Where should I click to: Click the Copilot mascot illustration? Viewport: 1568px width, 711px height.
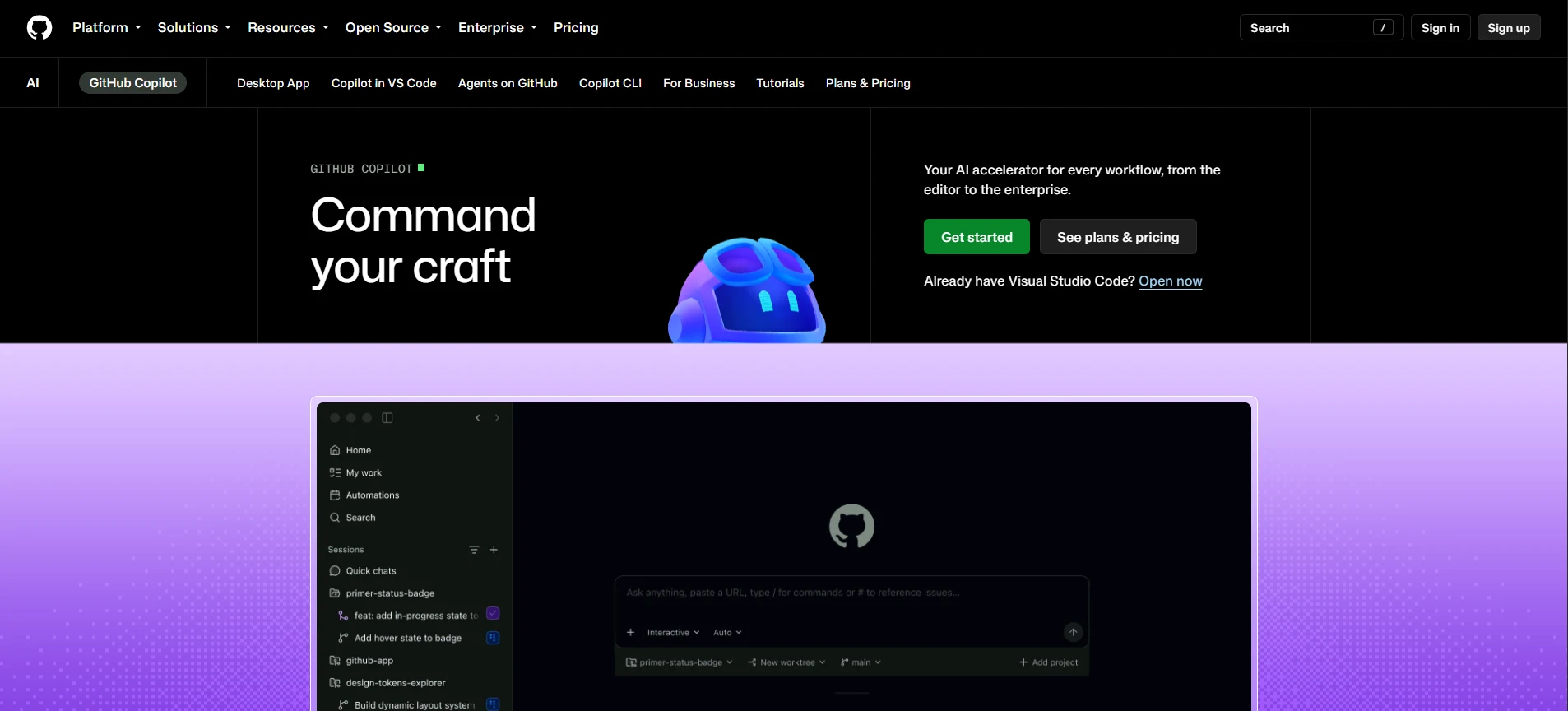(x=747, y=290)
